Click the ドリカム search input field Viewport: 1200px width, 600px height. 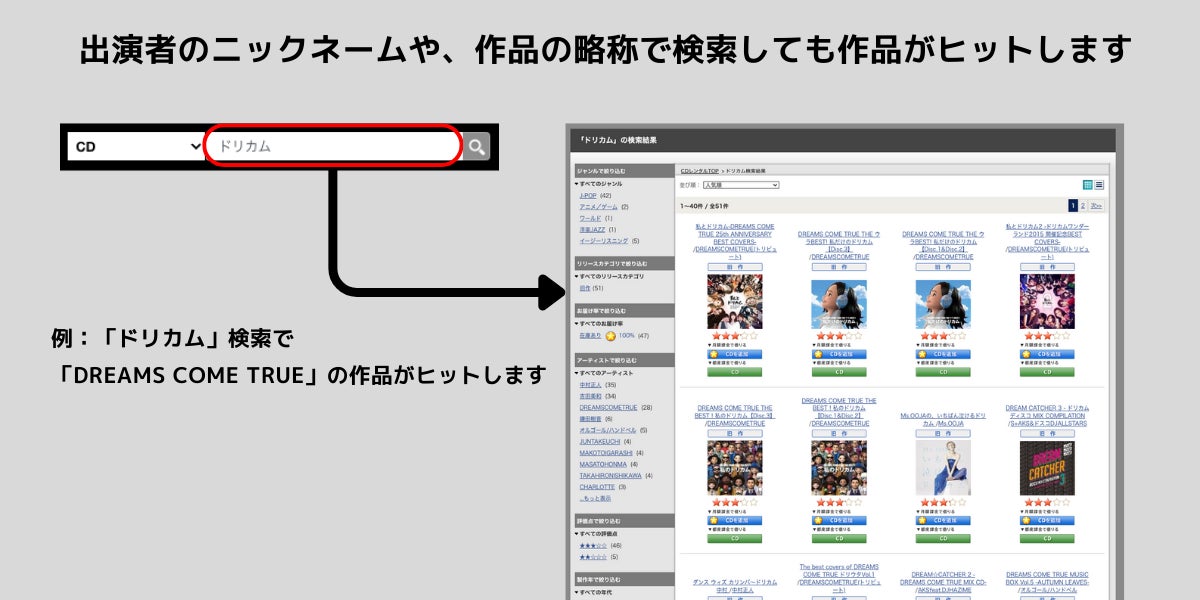pyautogui.click(x=333, y=146)
